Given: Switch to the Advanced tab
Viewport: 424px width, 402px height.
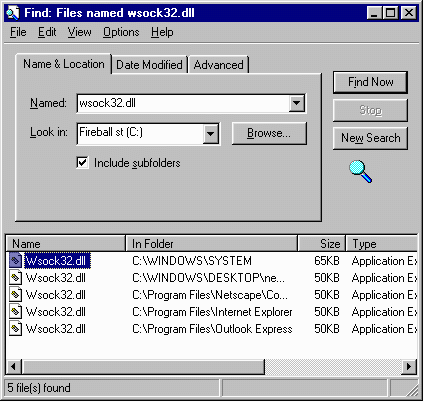Looking at the screenshot, I should click(x=219, y=65).
